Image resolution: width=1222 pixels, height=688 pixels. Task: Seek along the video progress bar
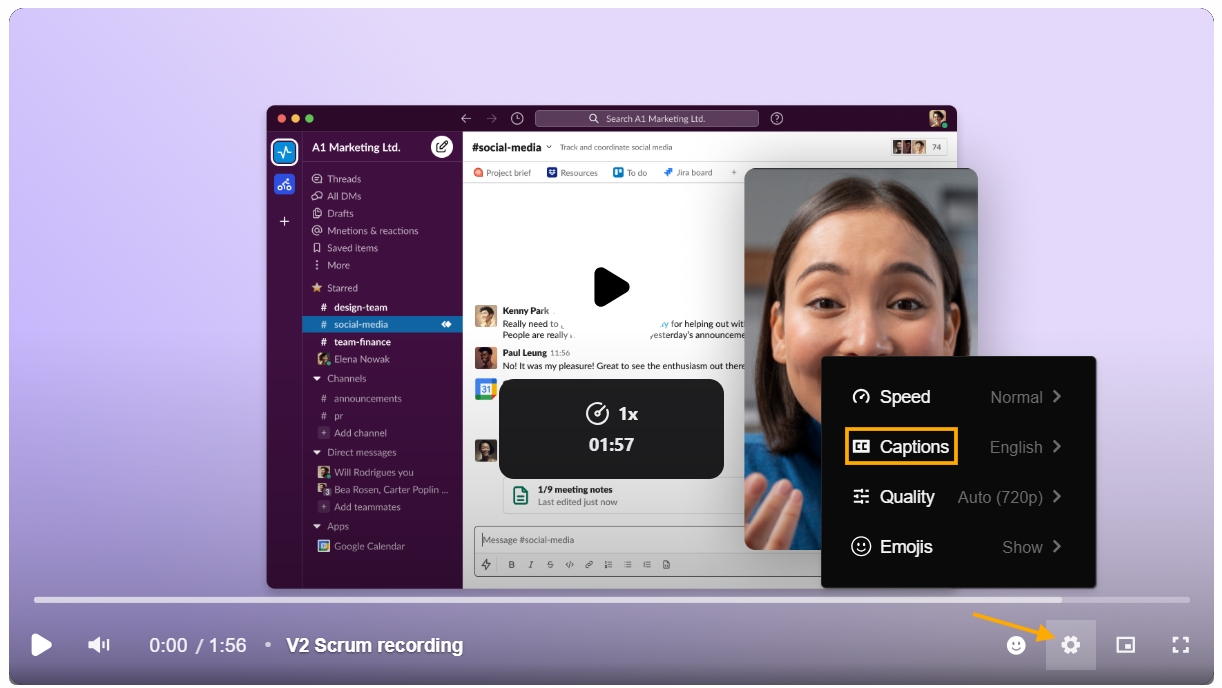click(x=611, y=600)
